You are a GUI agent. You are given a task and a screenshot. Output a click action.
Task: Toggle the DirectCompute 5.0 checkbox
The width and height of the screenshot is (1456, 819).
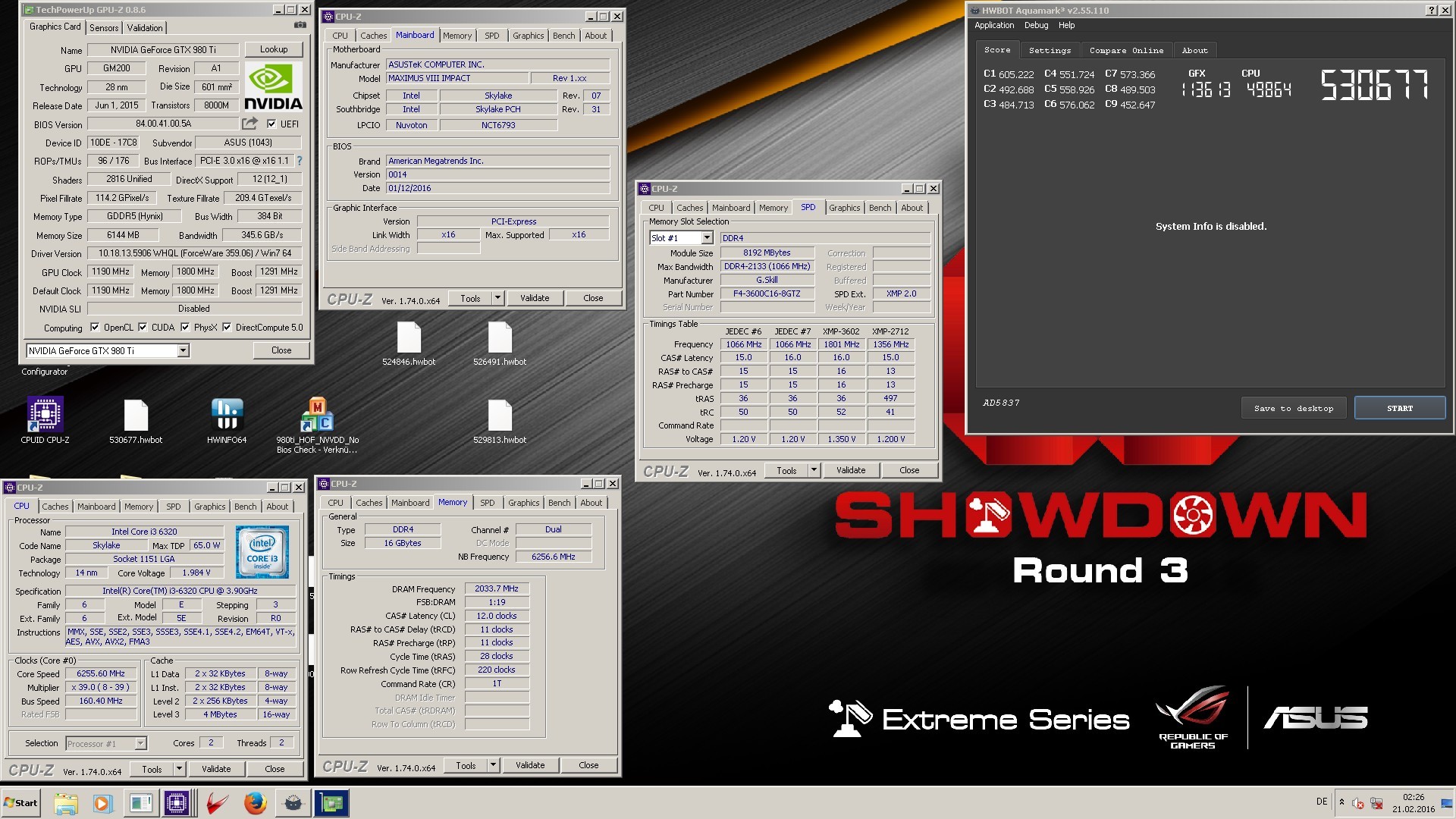tap(226, 328)
